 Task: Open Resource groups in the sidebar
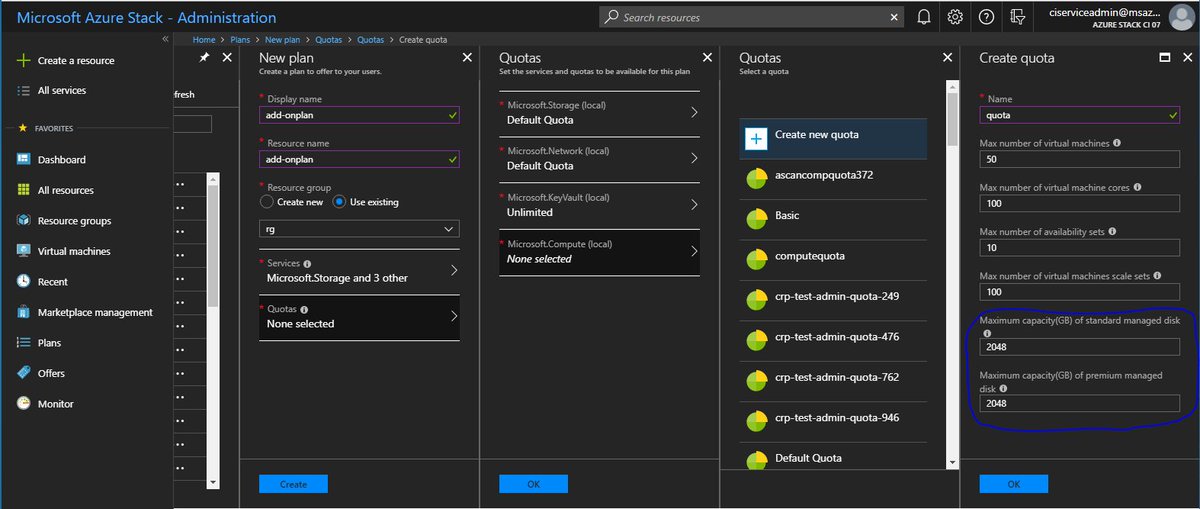74,221
